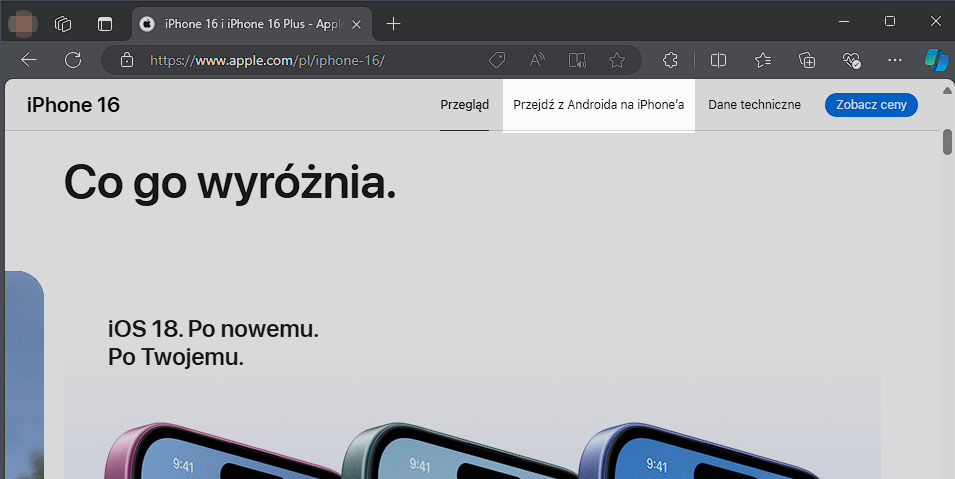Image resolution: width=955 pixels, height=479 pixels.
Task: Open the Extensions puzzle icon
Action: [x=670, y=60]
